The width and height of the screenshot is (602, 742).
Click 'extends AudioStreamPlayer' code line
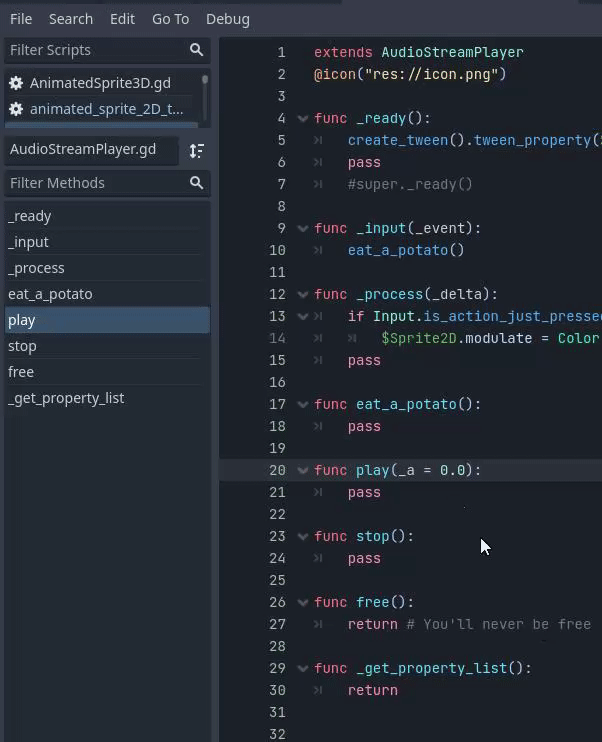coord(419,52)
